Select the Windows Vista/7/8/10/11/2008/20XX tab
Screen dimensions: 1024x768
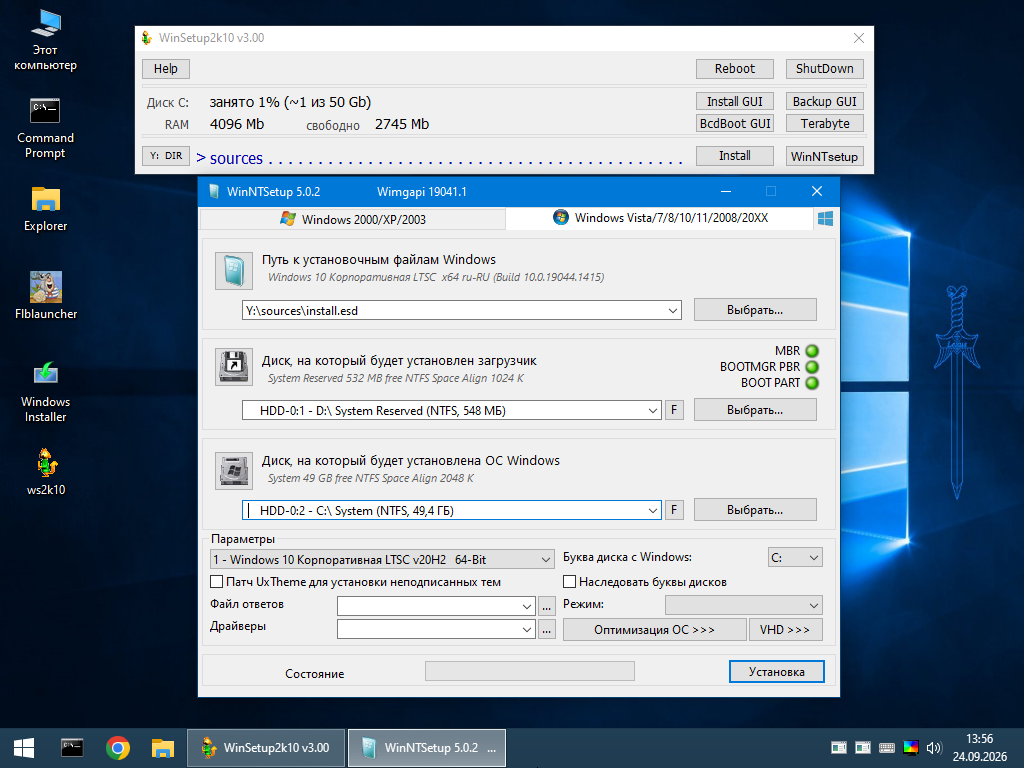(x=660, y=218)
